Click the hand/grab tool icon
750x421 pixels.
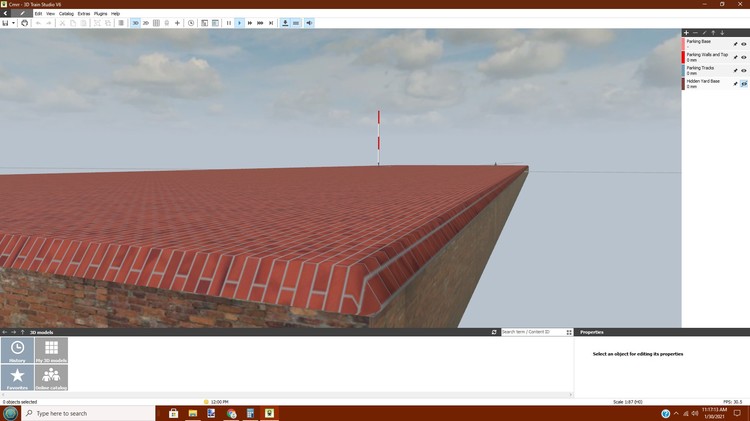click(x=24, y=23)
